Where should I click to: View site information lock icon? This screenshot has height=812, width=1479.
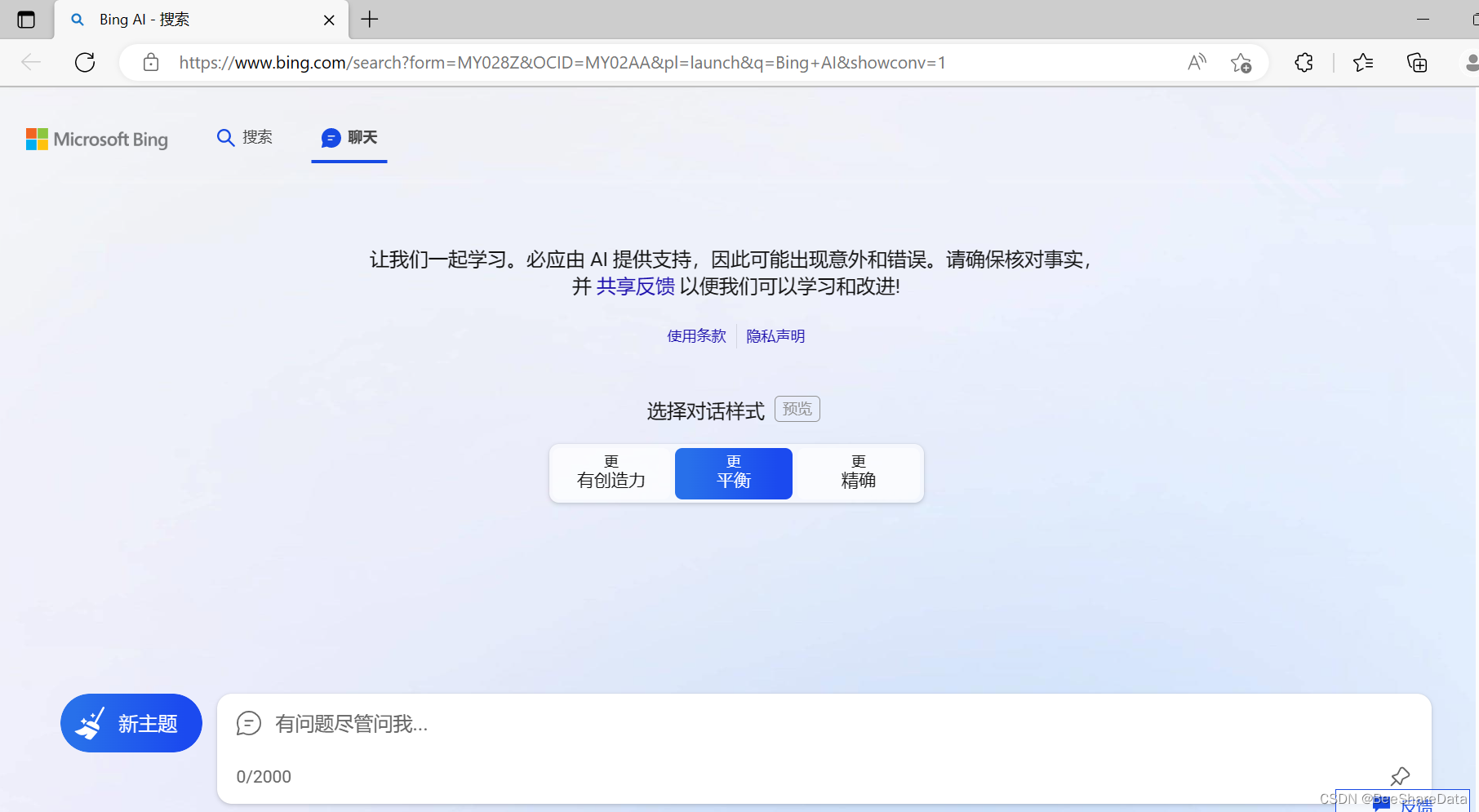point(151,62)
